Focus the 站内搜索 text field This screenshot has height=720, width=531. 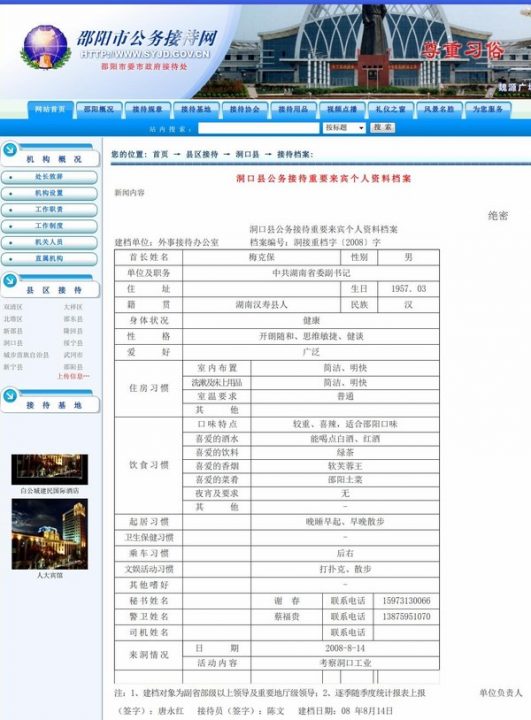[259, 128]
